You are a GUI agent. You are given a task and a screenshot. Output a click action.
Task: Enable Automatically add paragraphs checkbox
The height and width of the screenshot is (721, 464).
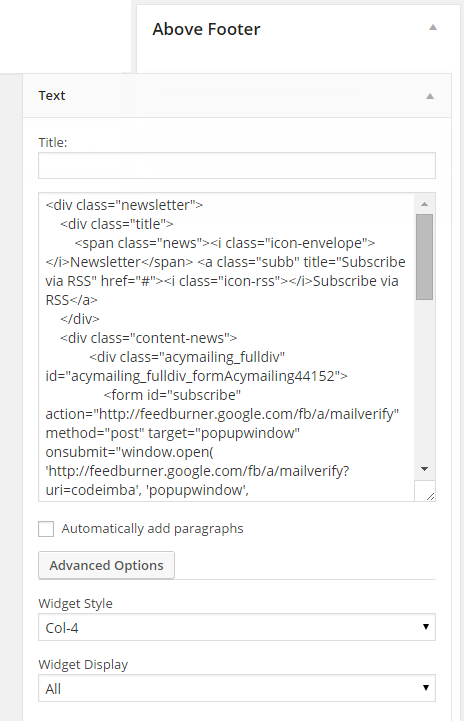click(x=46, y=529)
